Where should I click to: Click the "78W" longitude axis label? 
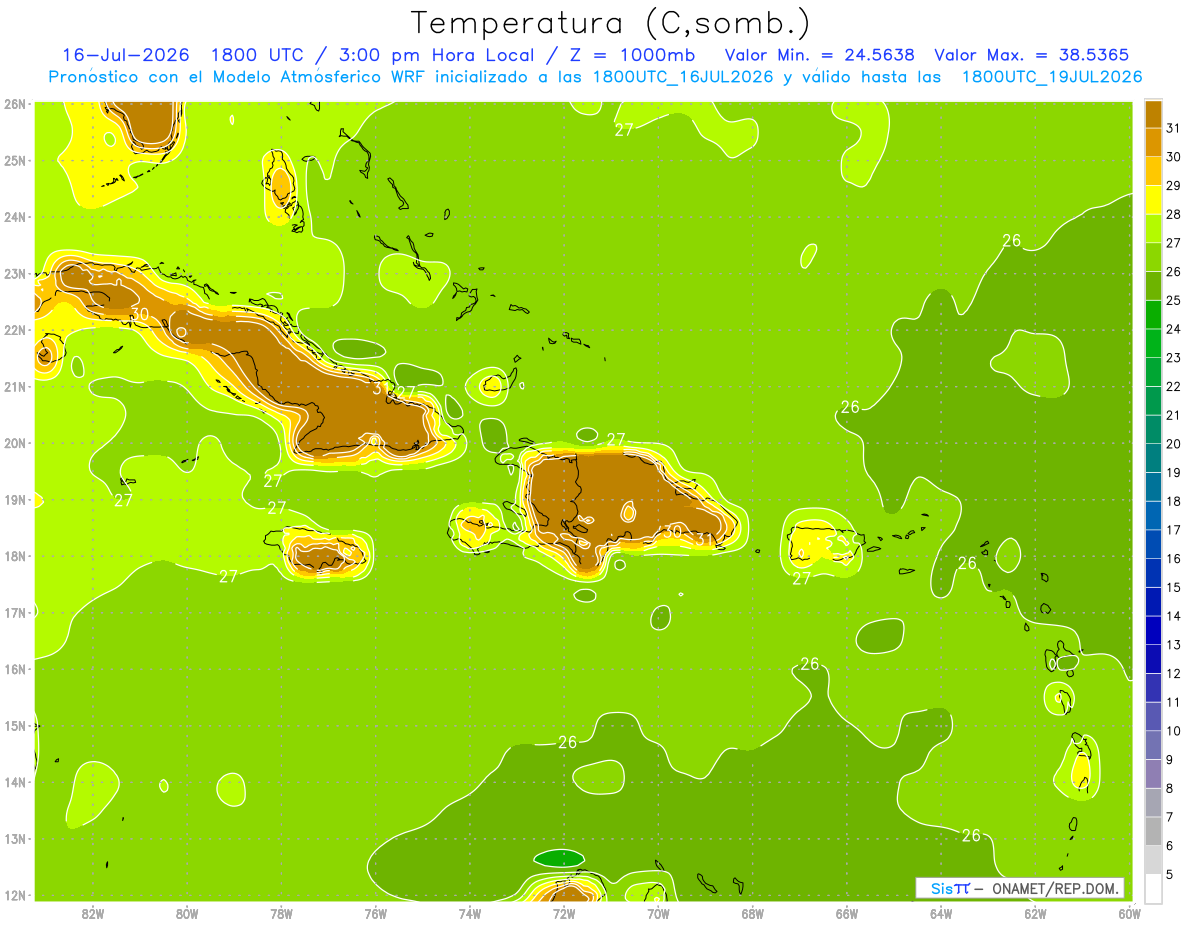click(x=281, y=913)
